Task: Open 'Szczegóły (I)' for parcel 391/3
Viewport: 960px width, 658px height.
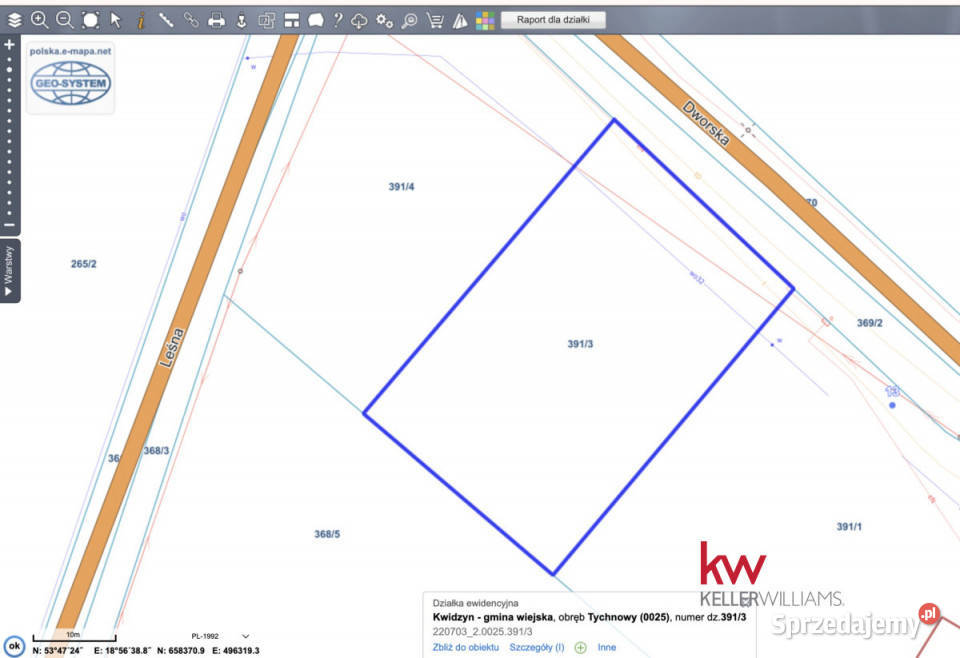Action: [x=536, y=647]
